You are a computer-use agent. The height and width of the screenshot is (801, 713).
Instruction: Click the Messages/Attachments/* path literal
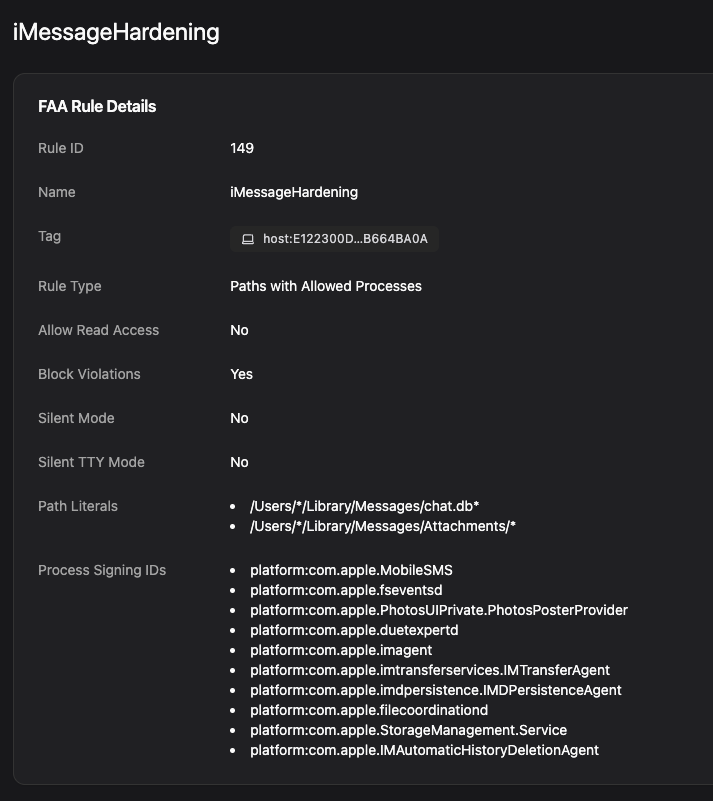(x=383, y=526)
